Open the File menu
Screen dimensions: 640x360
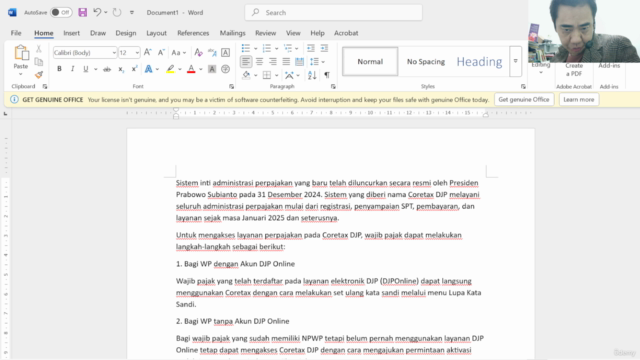[16, 33]
